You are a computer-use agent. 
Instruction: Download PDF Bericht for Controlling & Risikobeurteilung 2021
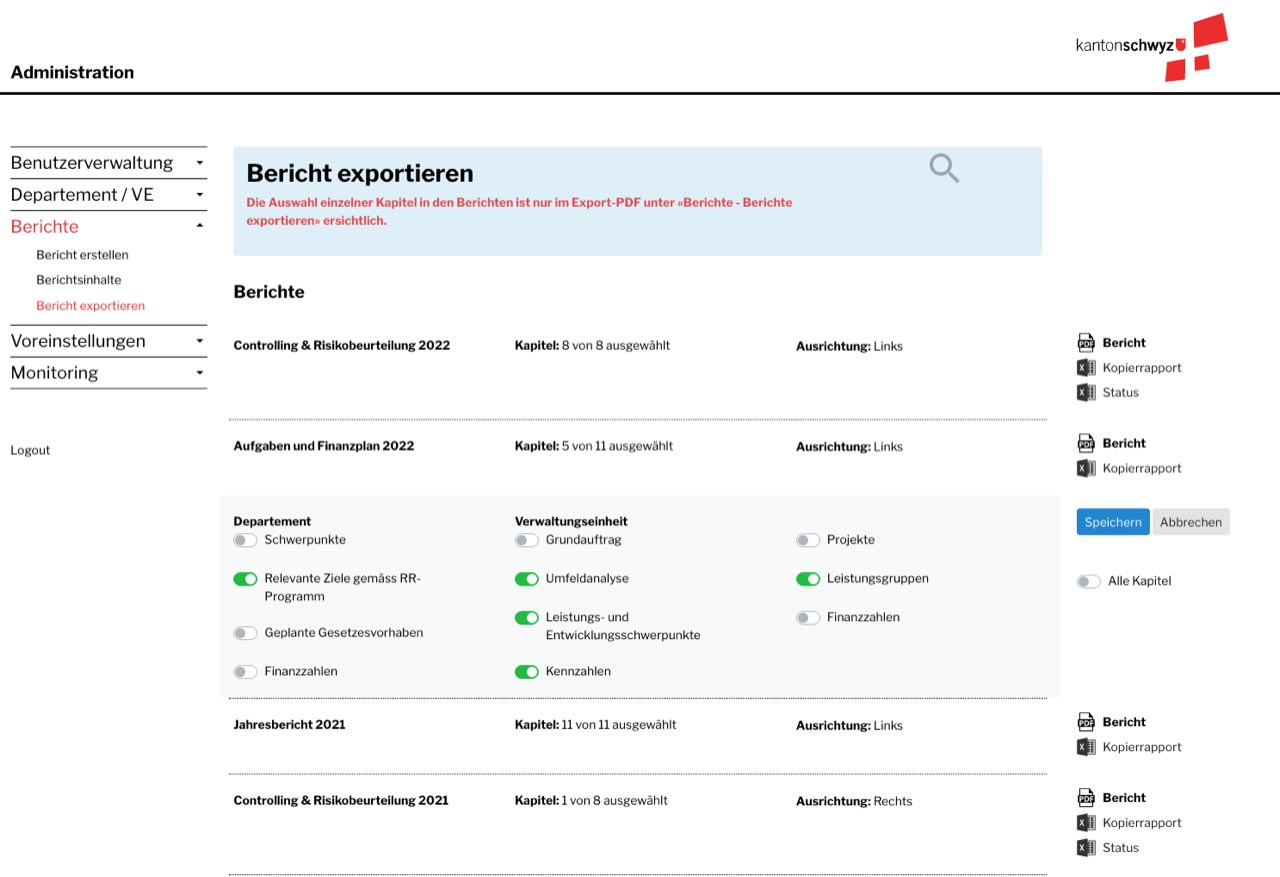(x=1111, y=798)
